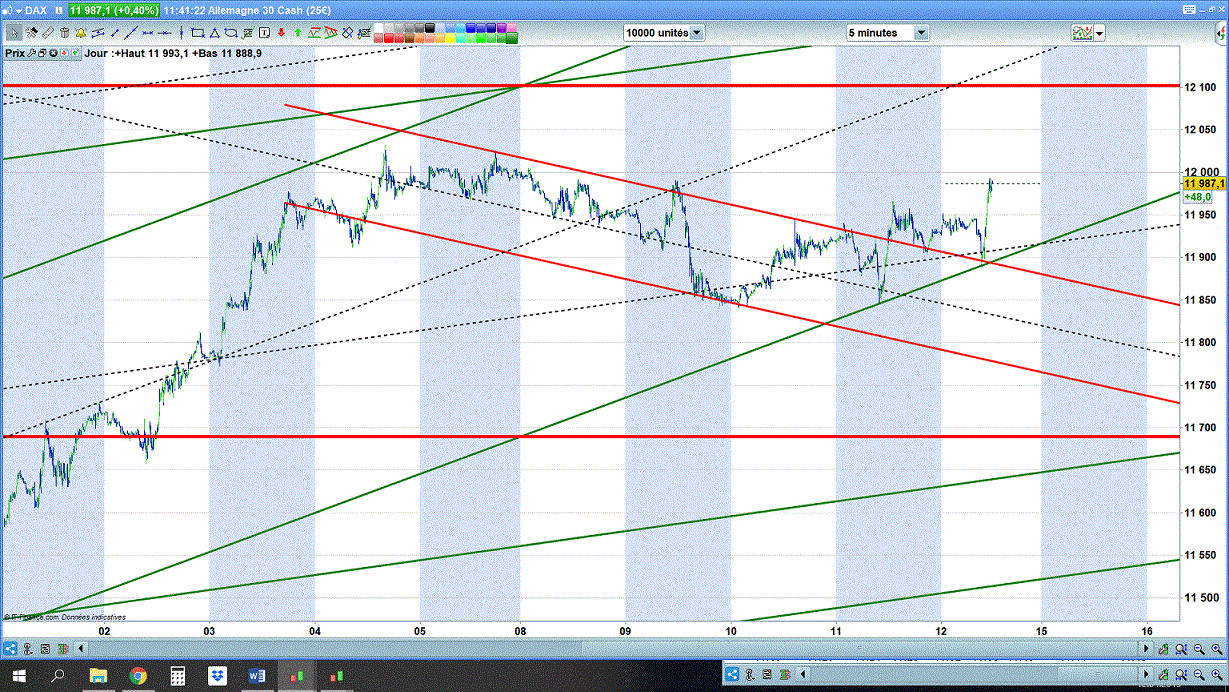Pick the white color swatch
The width and height of the screenshot is (1229, 692).
378,28
